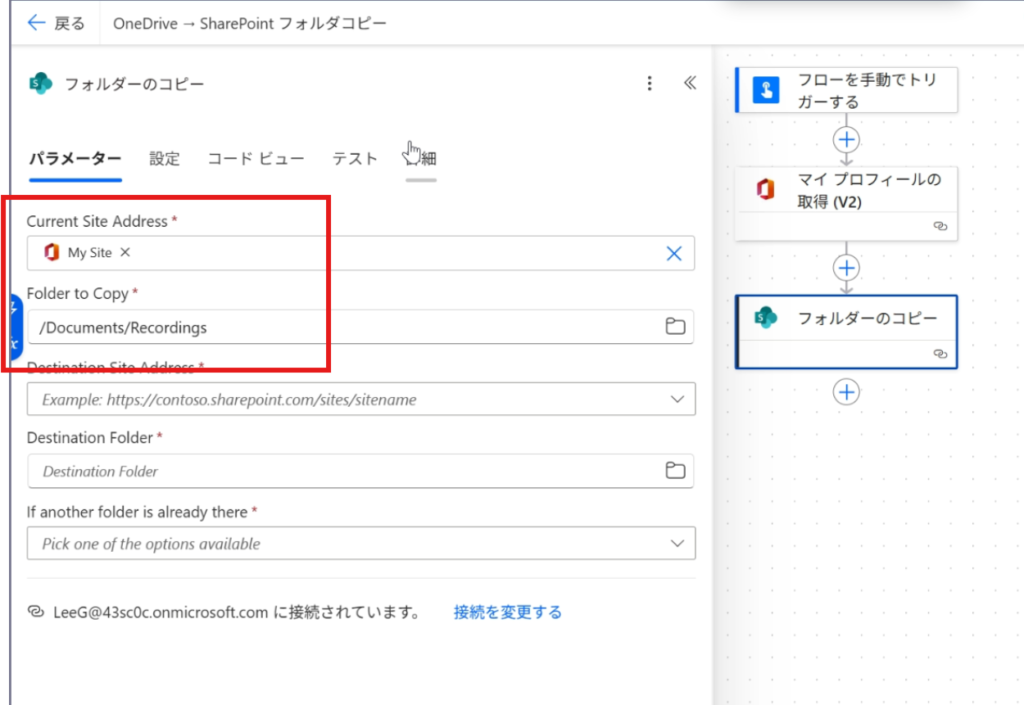This screenshot has width=1024, height=705.
Task: Add step below フォルダーのコピー card
Action: pos(846,392)
